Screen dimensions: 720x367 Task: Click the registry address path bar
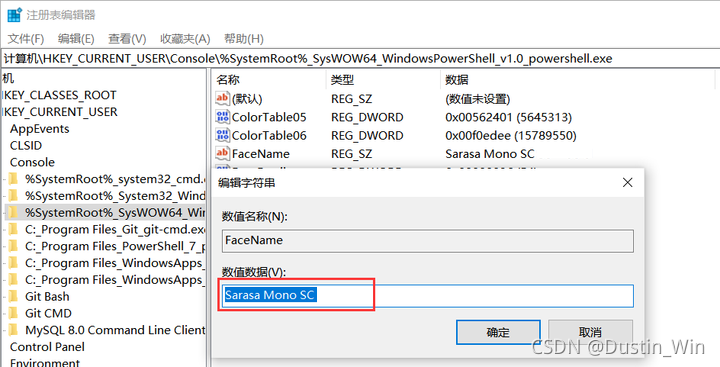(360, 59)
